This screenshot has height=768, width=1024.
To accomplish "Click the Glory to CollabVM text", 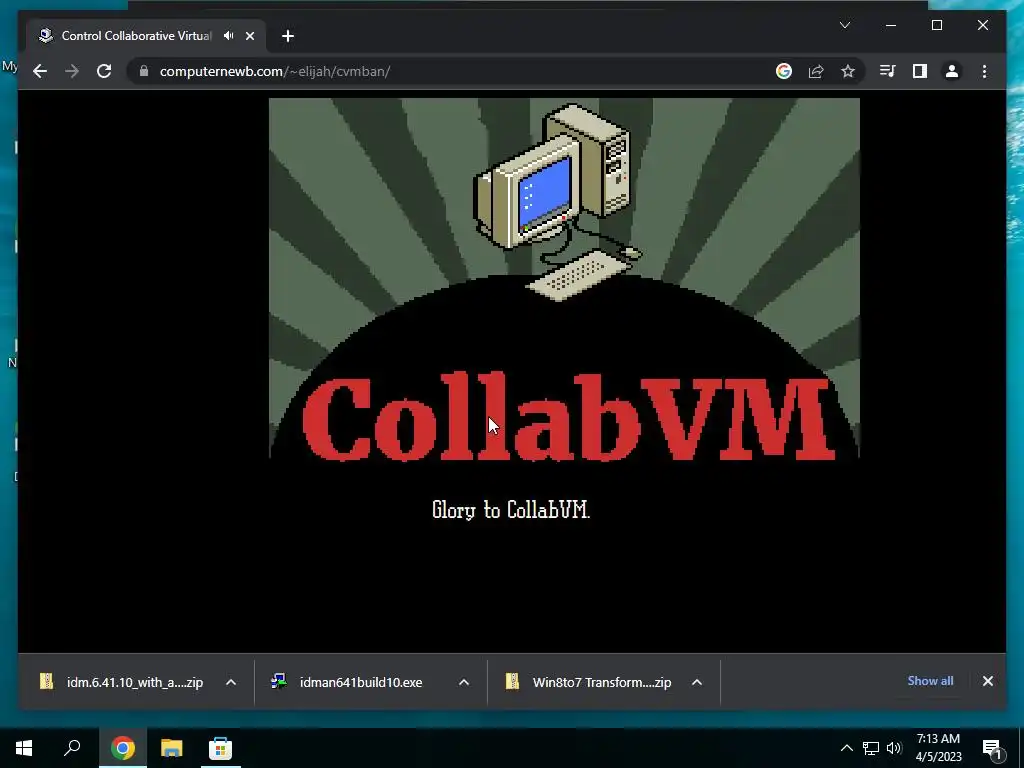I will (511, 509).
